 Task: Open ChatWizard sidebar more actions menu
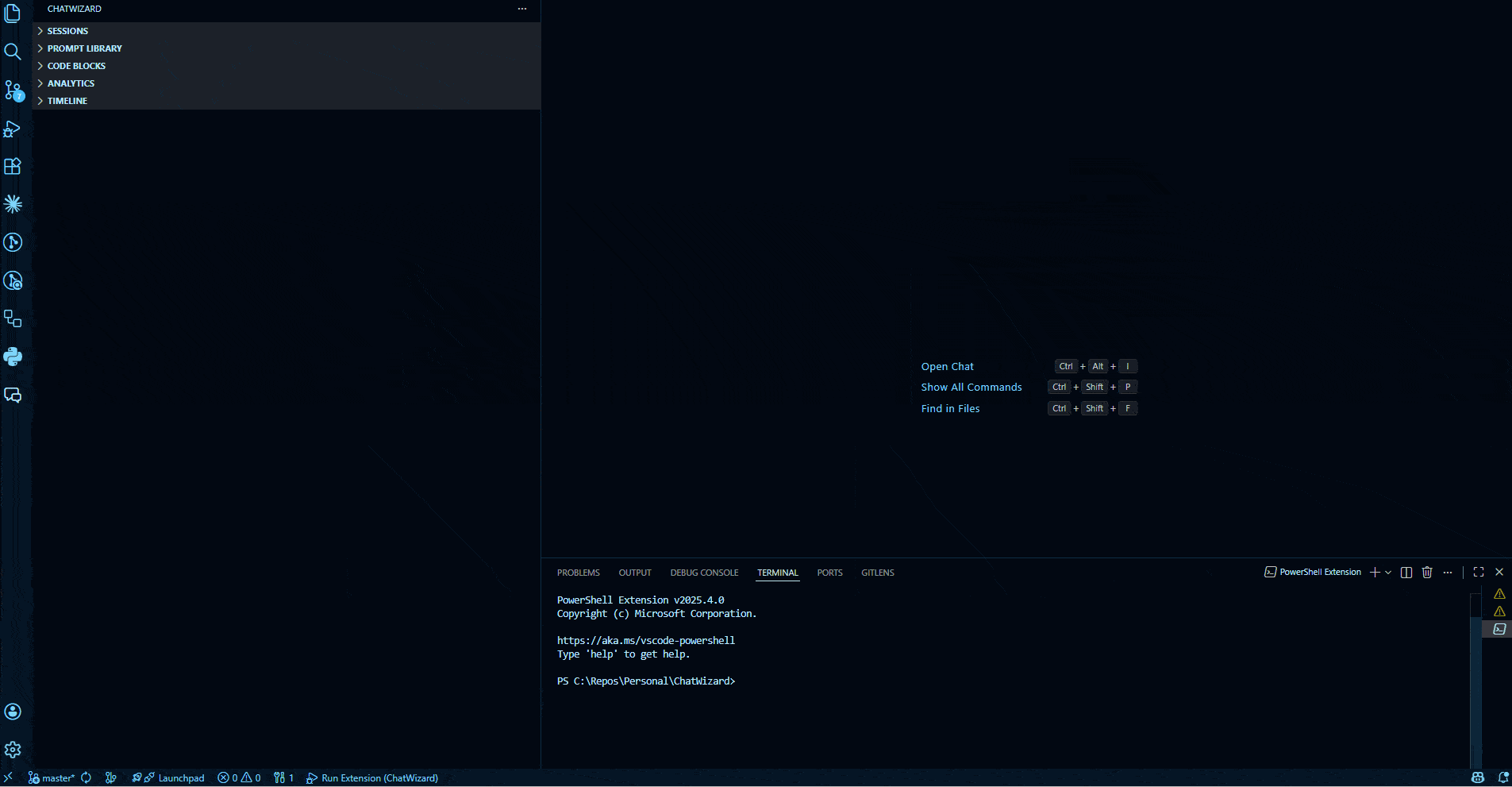(522, 9)
